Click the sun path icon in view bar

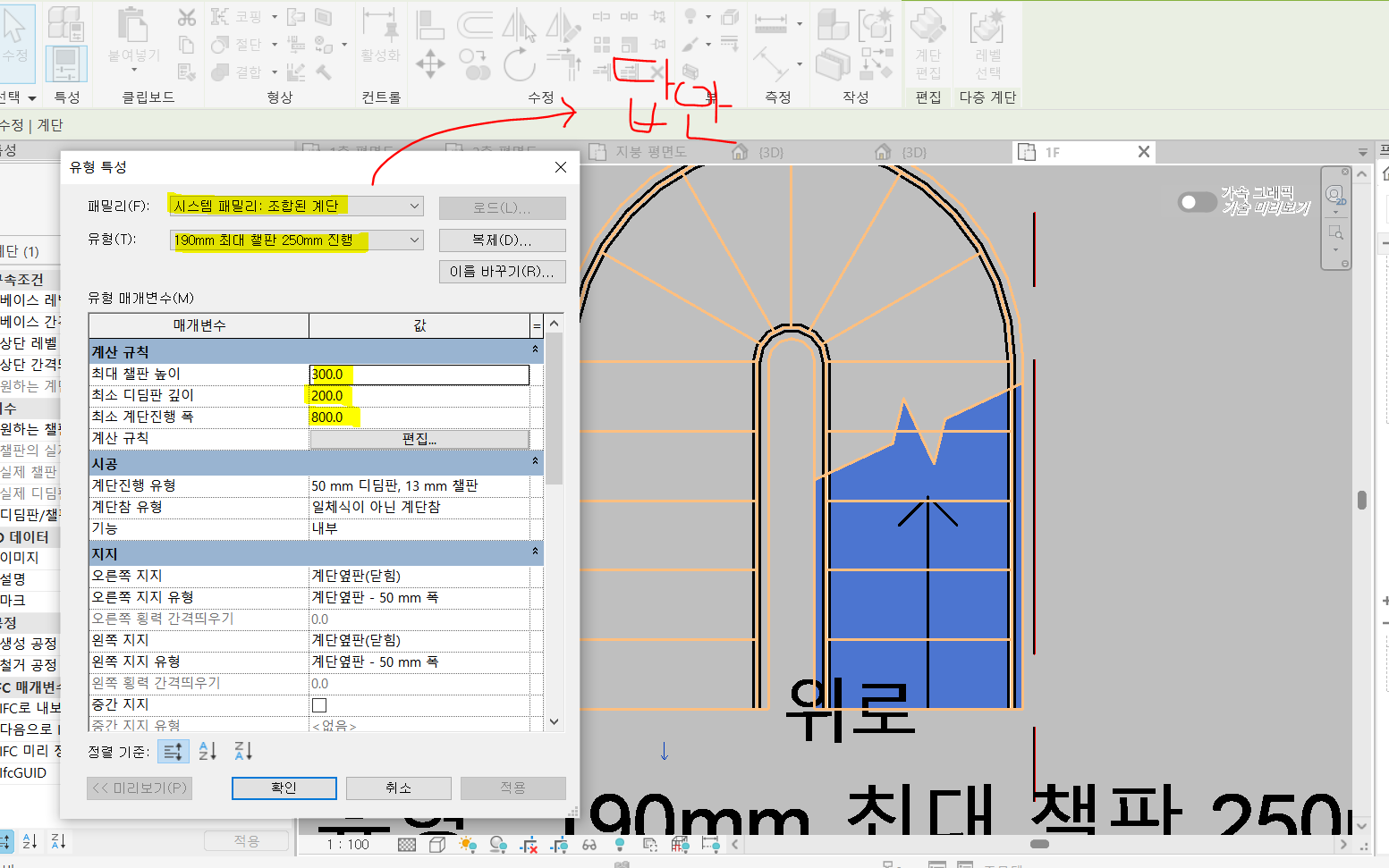pyautogui.click(x=467, y=844)
